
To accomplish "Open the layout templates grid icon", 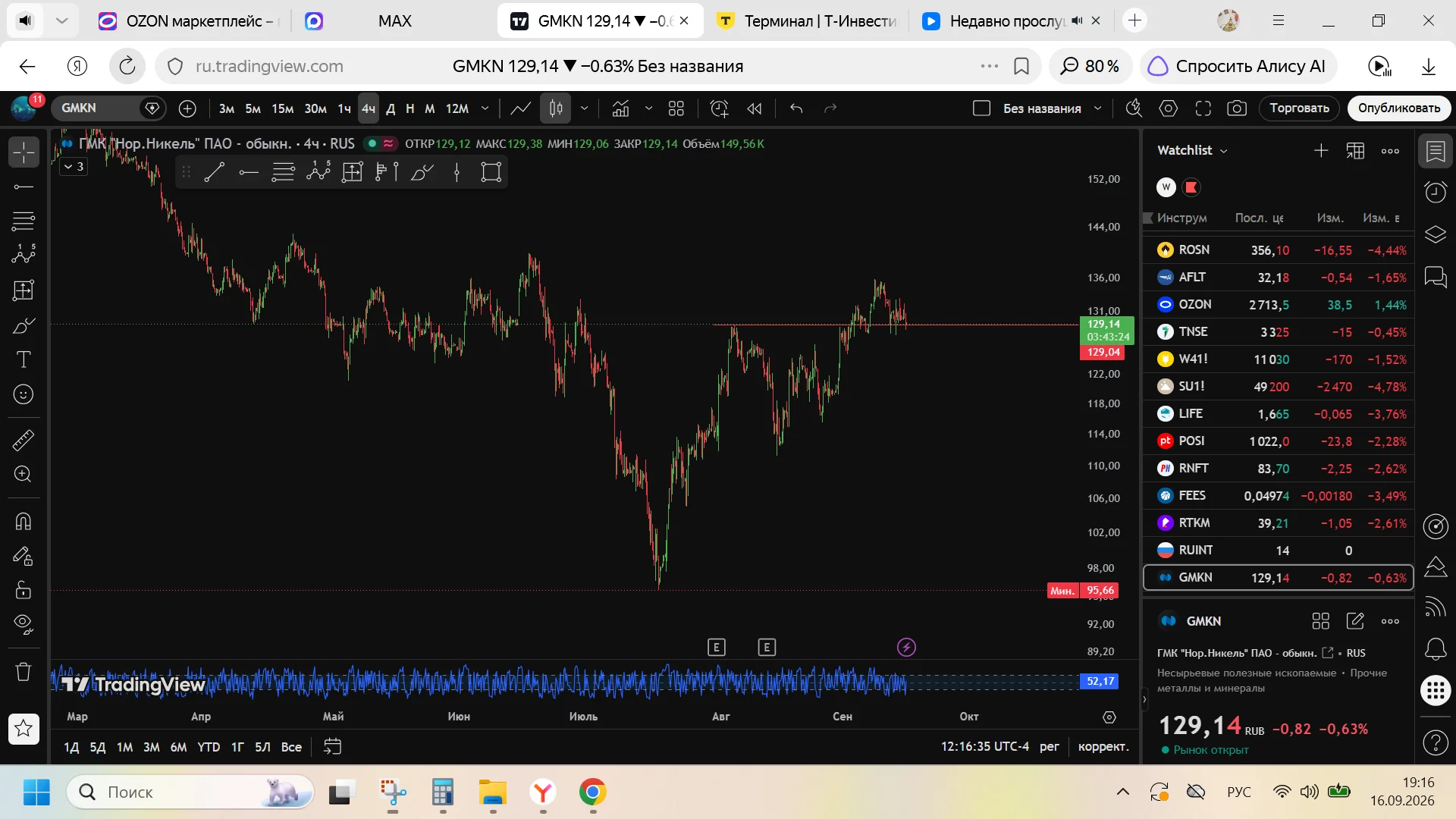I will [676, 108].
